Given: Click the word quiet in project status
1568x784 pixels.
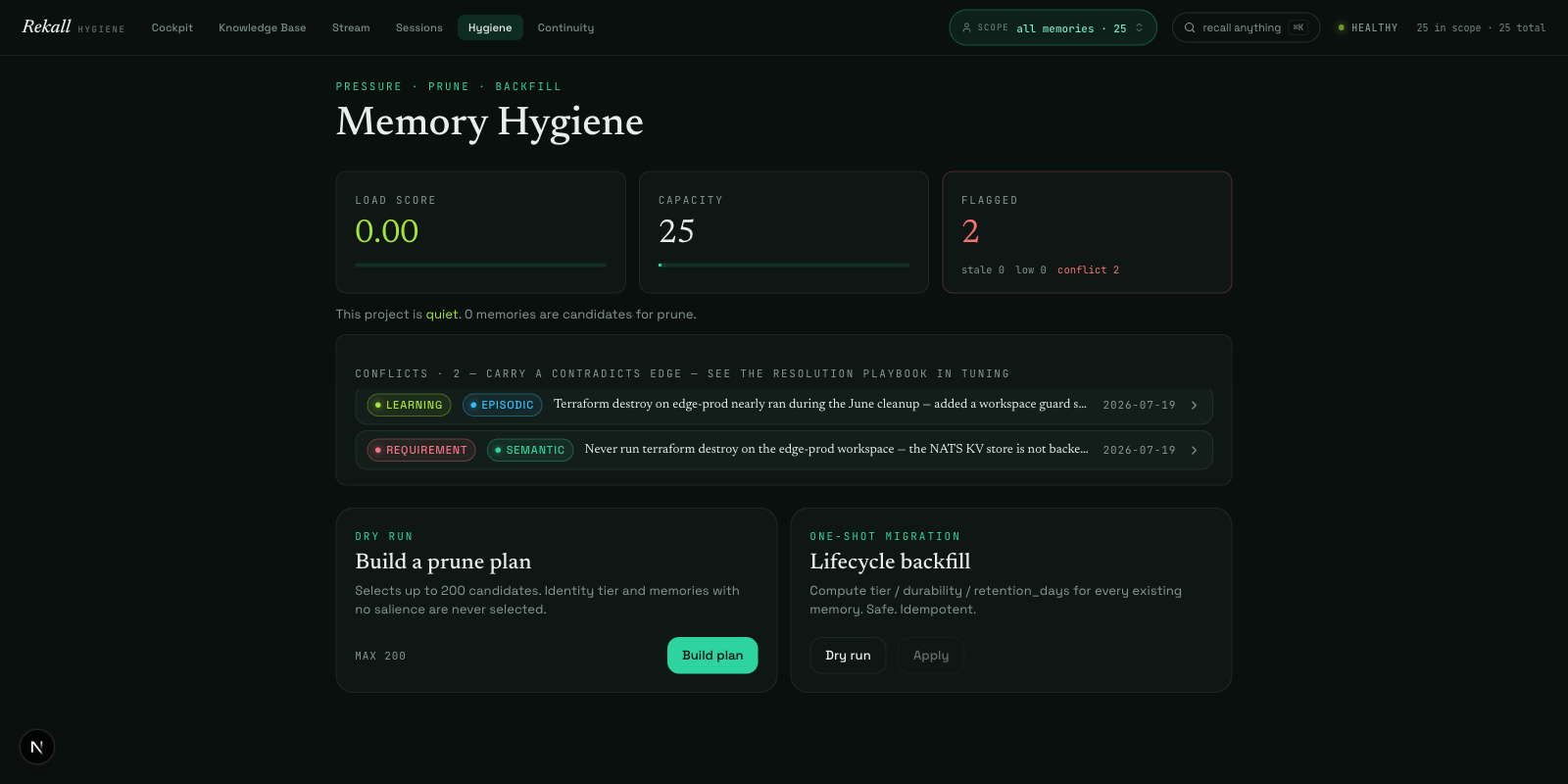Looking at the screenshot, I should (x=441, y=315).
